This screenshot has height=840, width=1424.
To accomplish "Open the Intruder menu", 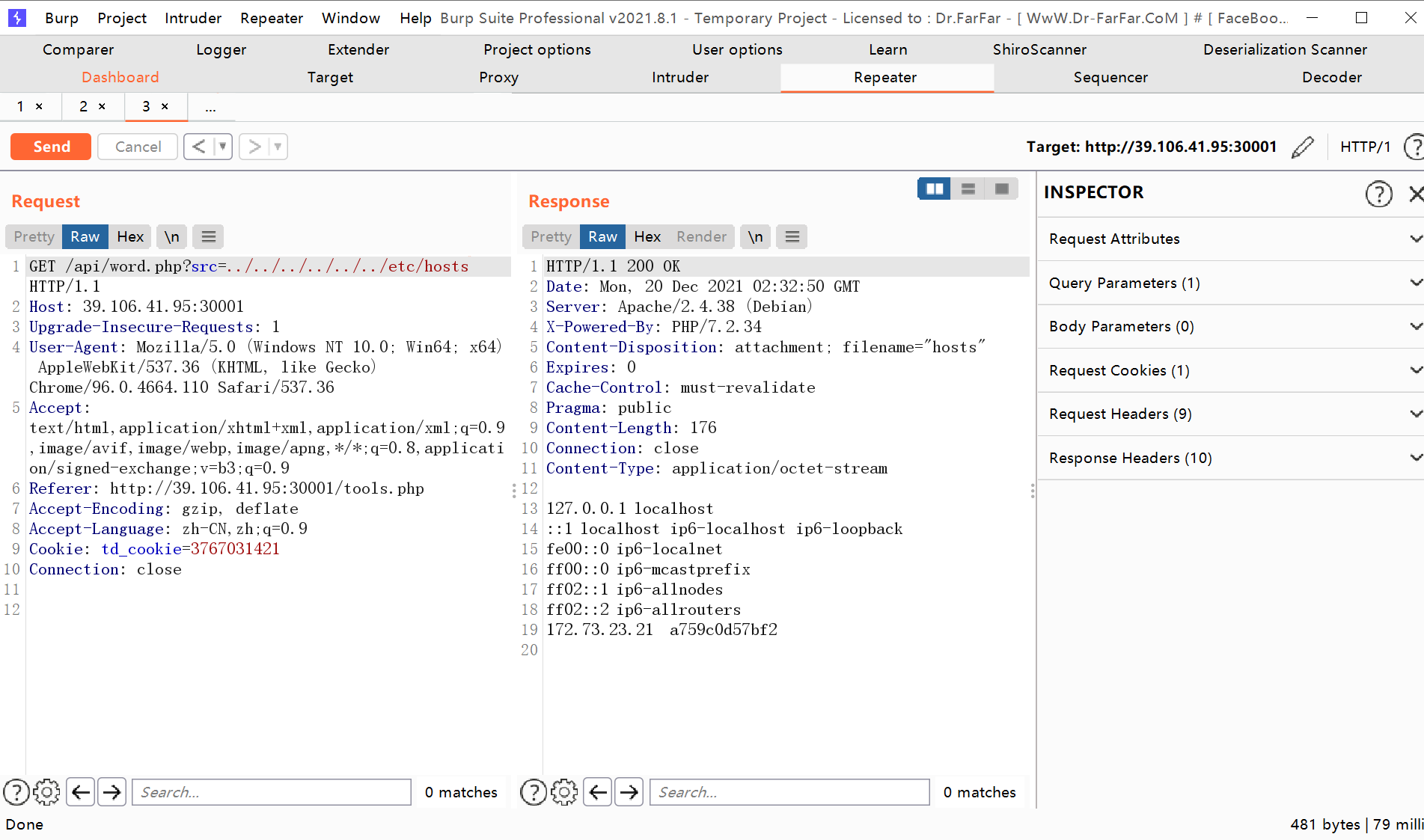I will [x=193, y=18].
